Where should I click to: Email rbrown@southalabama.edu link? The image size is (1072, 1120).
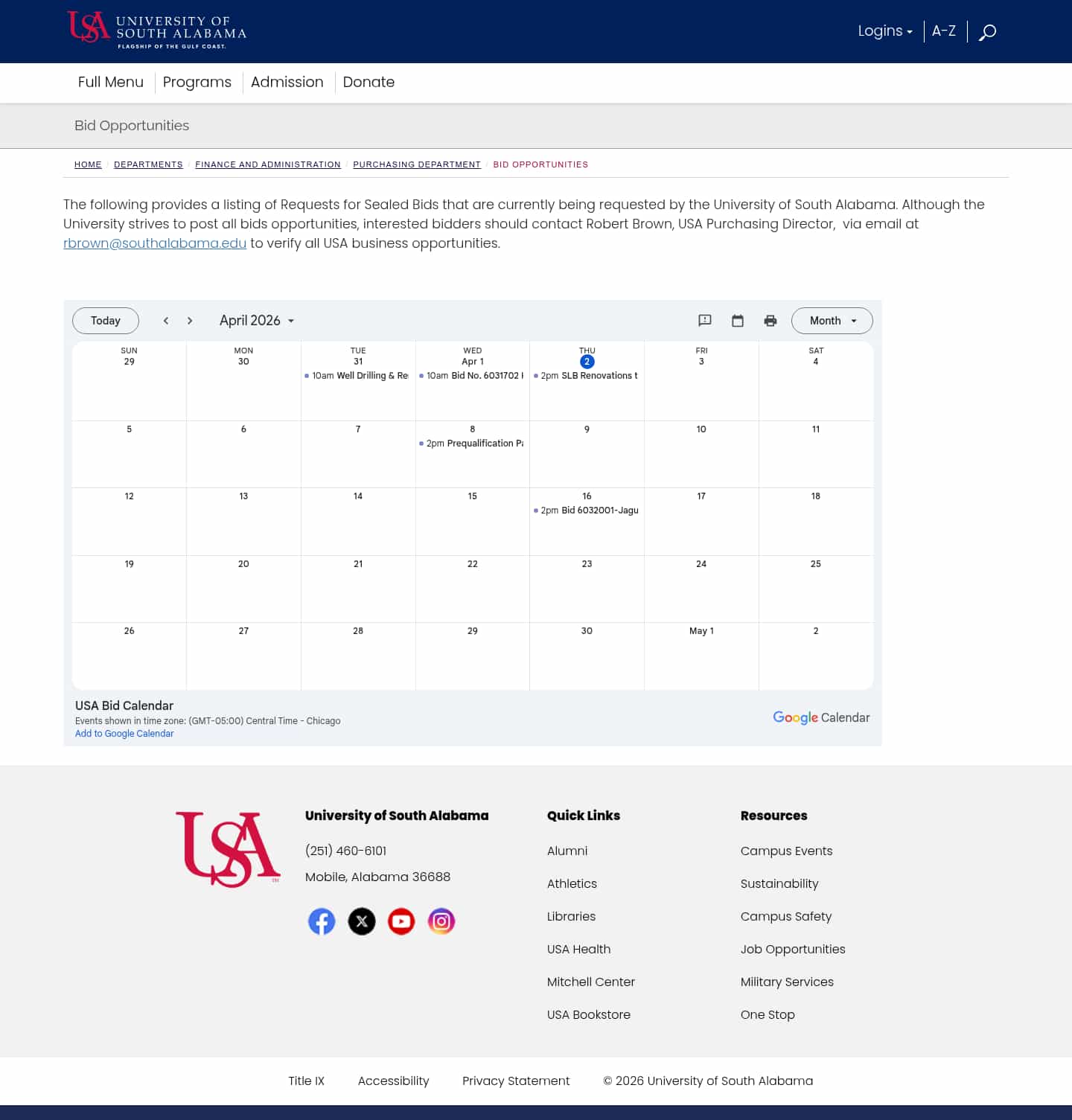pos(155,243)
